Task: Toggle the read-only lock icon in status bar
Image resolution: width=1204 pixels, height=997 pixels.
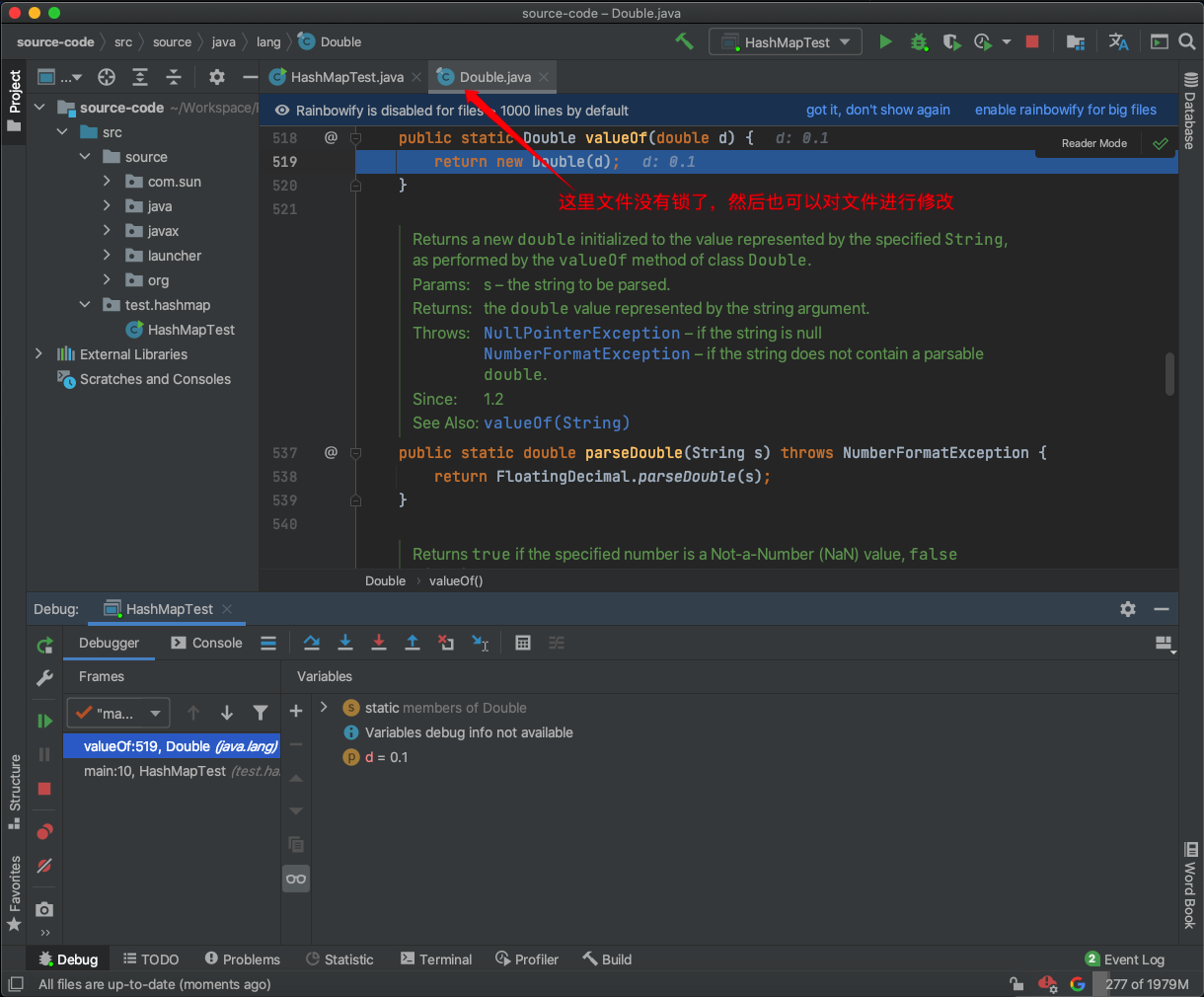Action: coord(1016,984)
